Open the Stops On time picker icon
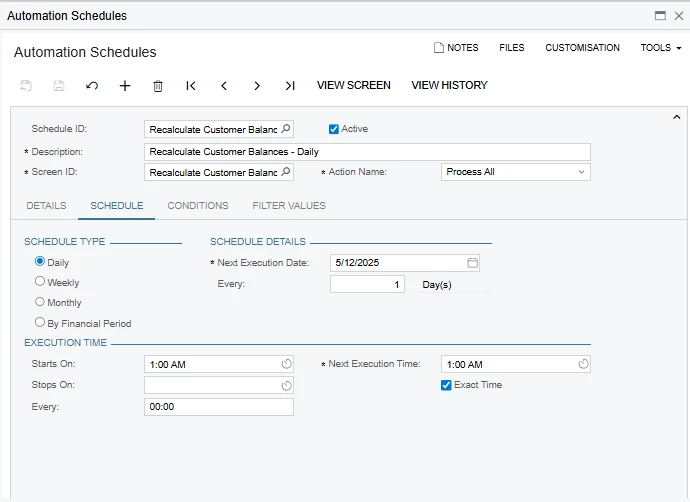 click(286, 385)
